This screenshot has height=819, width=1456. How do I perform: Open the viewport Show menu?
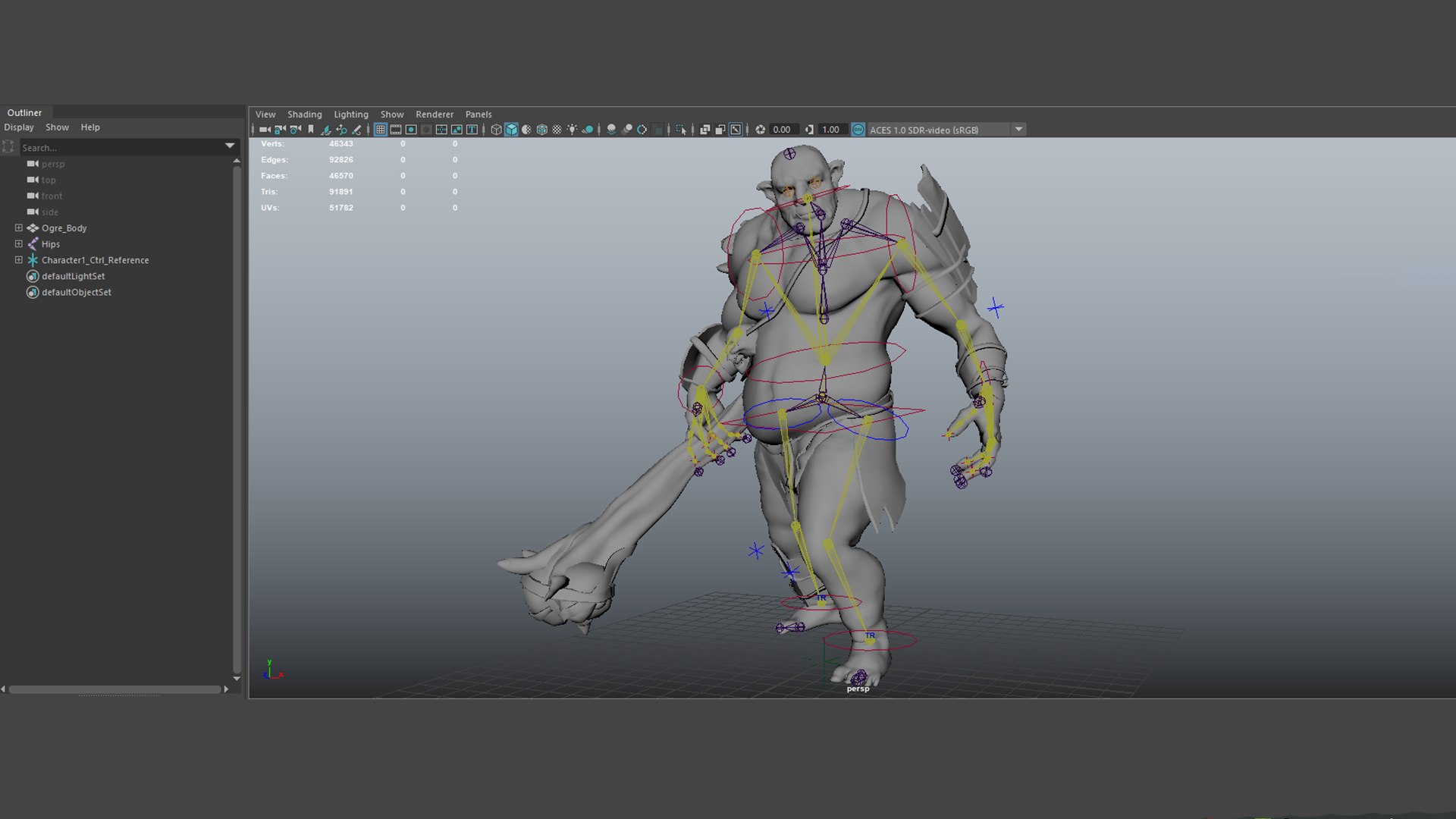pyautogui.click(x=392, y=115)
